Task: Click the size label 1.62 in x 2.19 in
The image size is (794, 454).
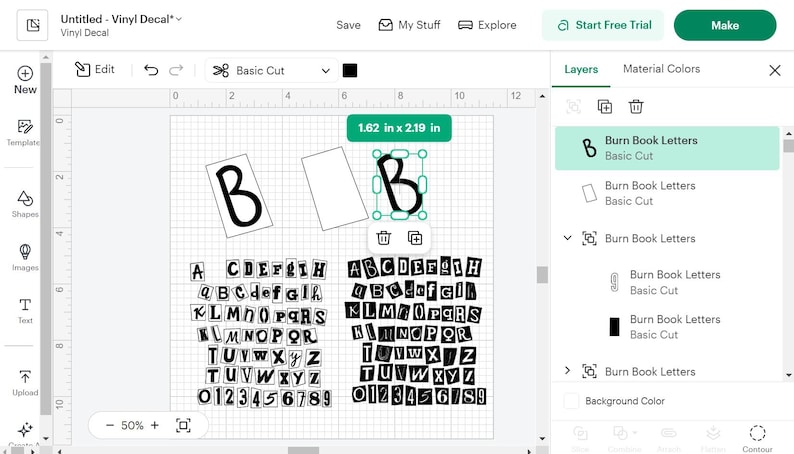Action: (399, 128)
